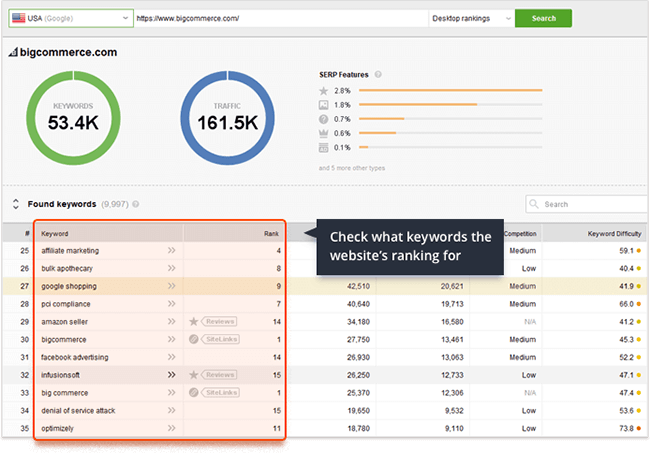Toggle the Found keywords expand/collapse arrows

click(16, 204)
